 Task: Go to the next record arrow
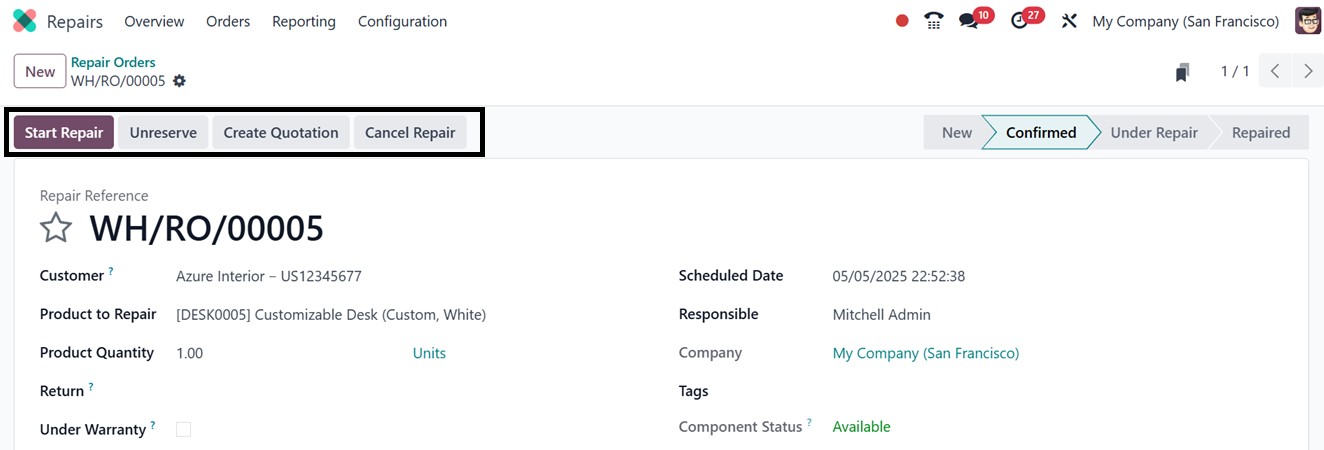coord(1308,71)
